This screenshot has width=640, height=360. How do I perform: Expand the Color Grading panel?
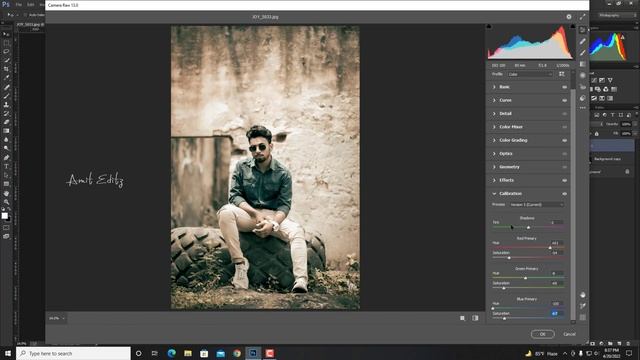click(x=494, y=140)
